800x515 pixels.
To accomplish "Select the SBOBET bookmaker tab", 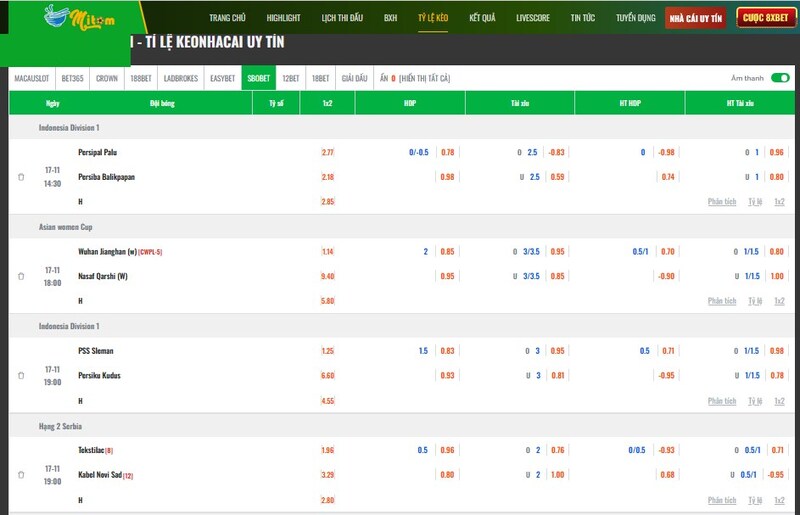I will click(258, 78).
